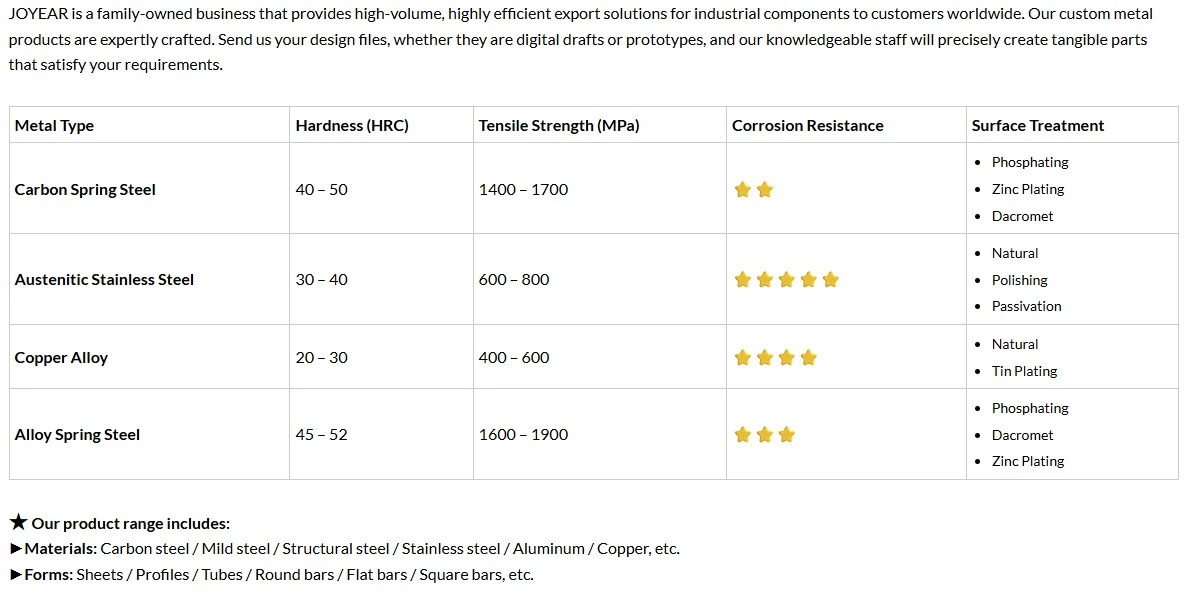Click the 45 – 52 hardness value cell
This screenshot has height=598, width=1186.
coord(321,435)
